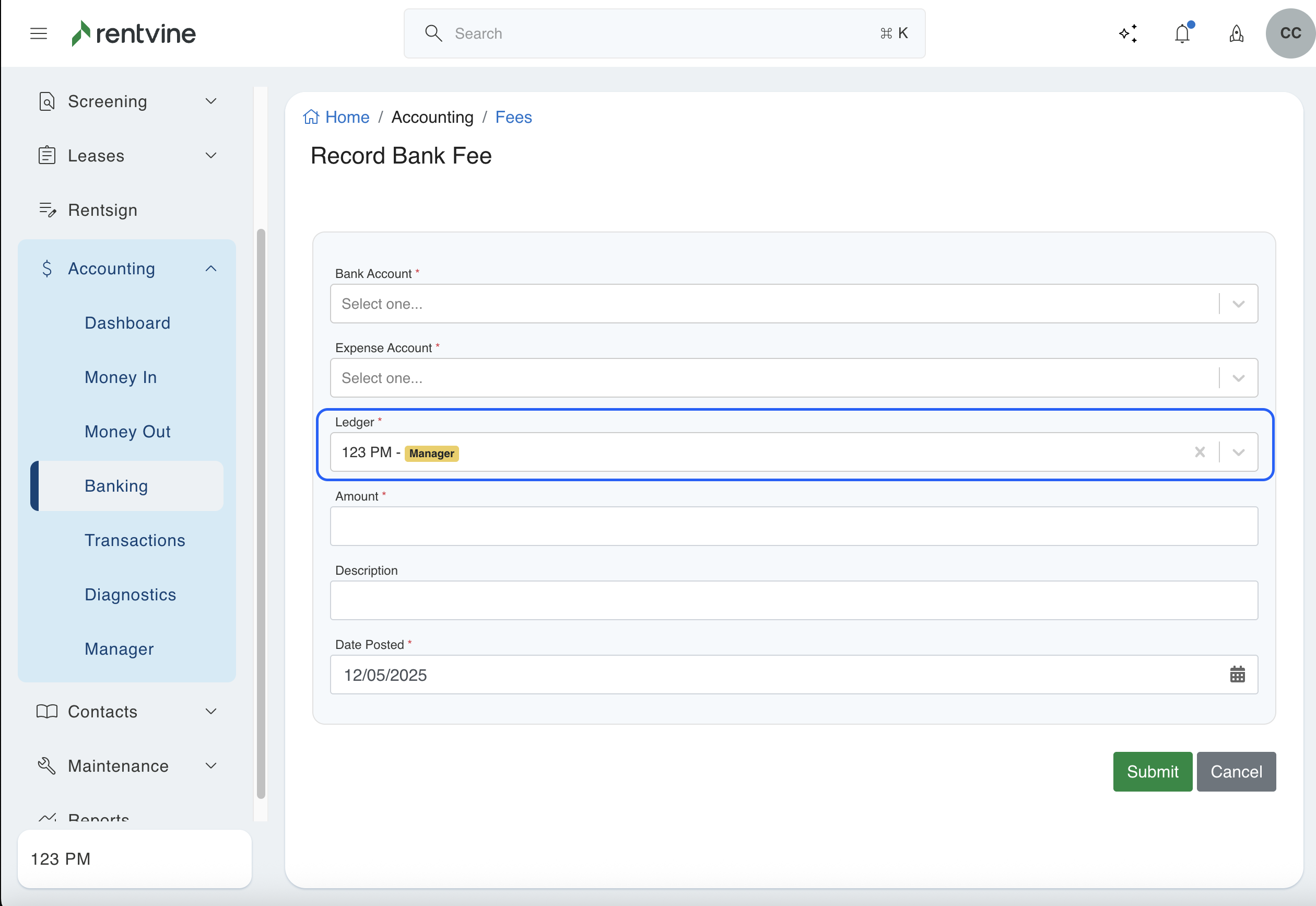Click into the Amount field
The image size is (1316, 906).
(793, 526)
